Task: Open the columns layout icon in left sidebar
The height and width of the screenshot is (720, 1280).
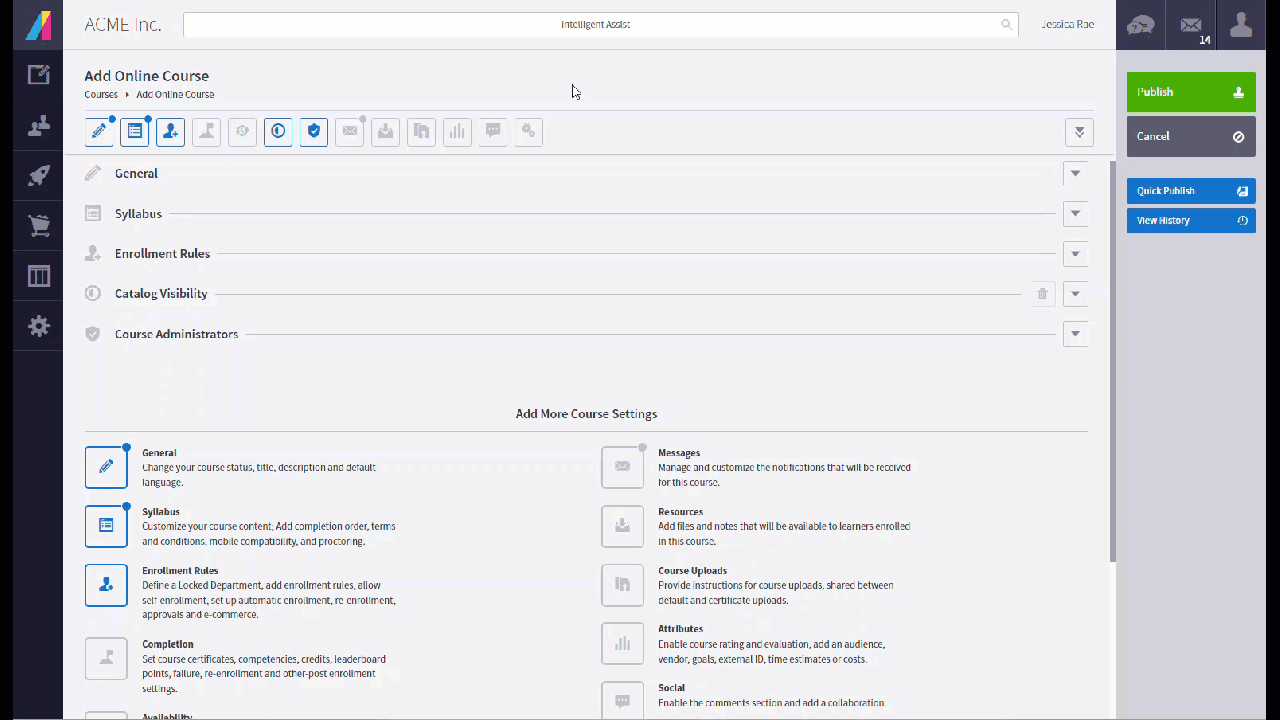Action: coord(39,276)
